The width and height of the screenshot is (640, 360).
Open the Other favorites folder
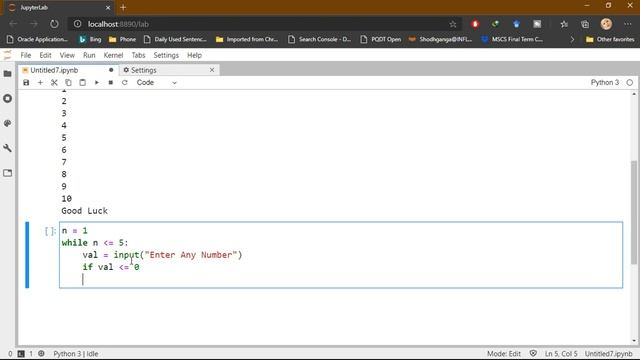coord(610,39)
